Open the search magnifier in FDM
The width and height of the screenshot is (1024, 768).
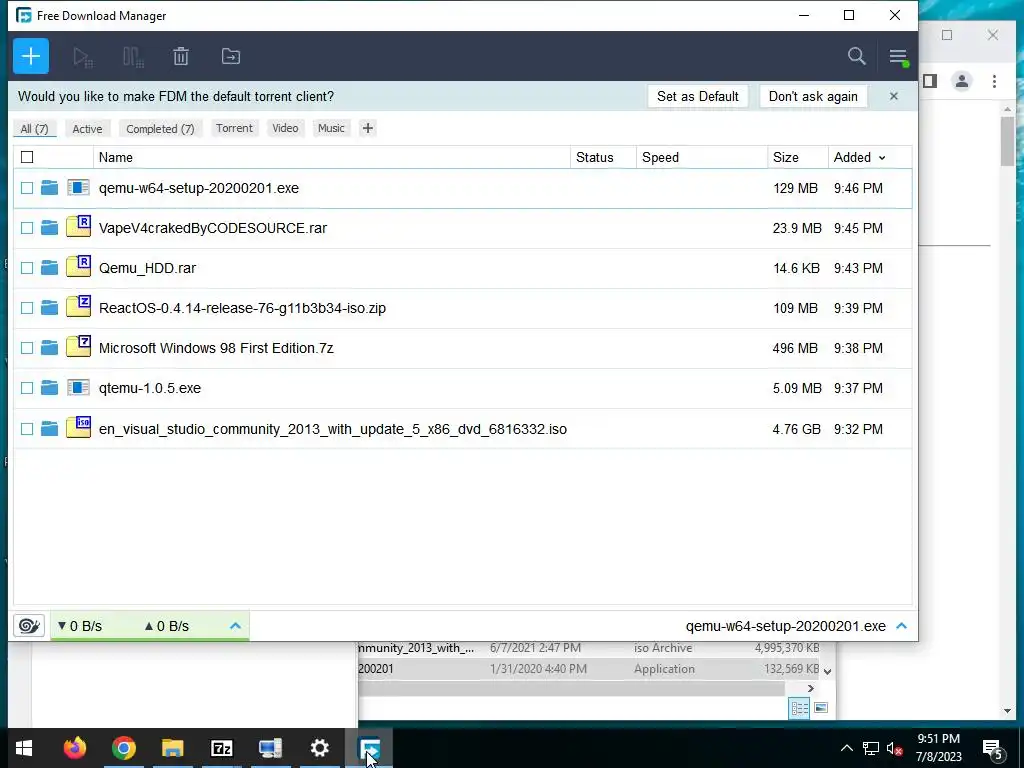(x=857, y=56)
